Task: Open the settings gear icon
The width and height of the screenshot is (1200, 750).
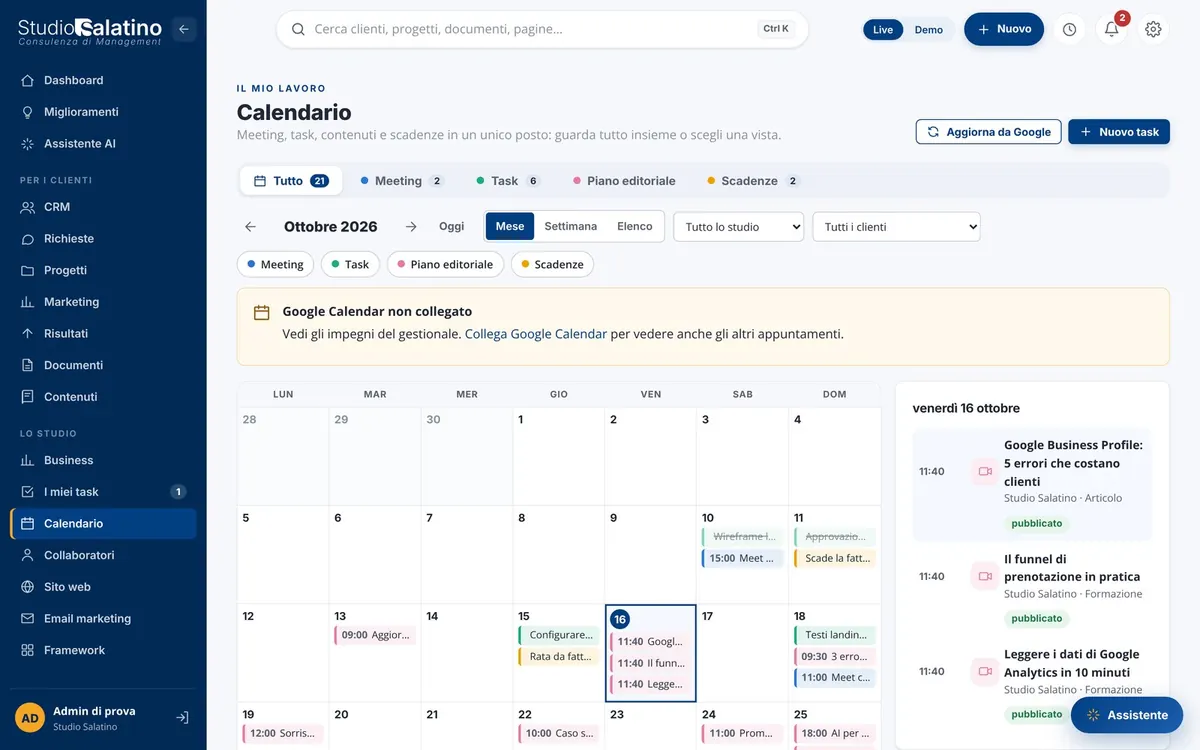Action: coord(1153,29)
